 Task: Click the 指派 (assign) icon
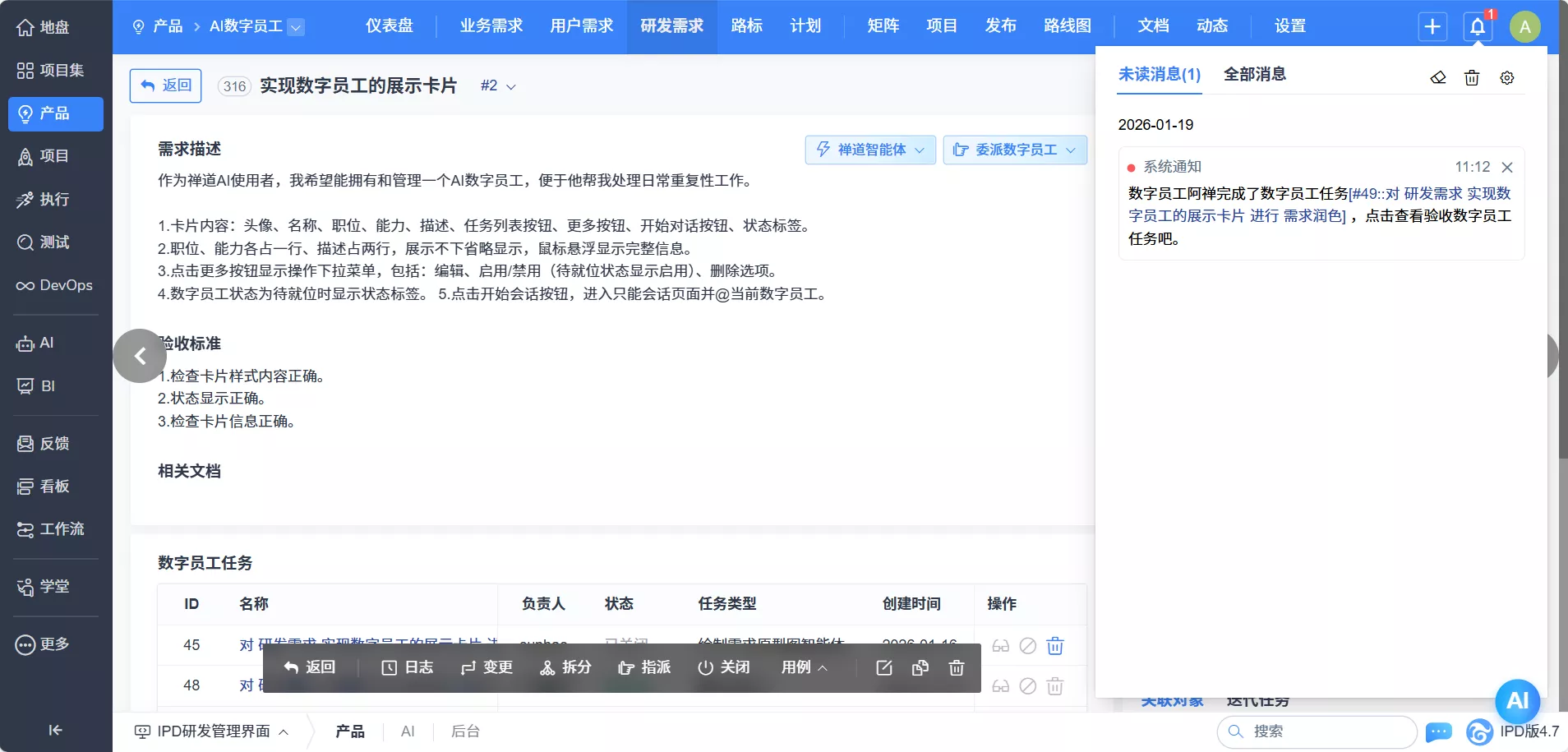click(643, 667)
